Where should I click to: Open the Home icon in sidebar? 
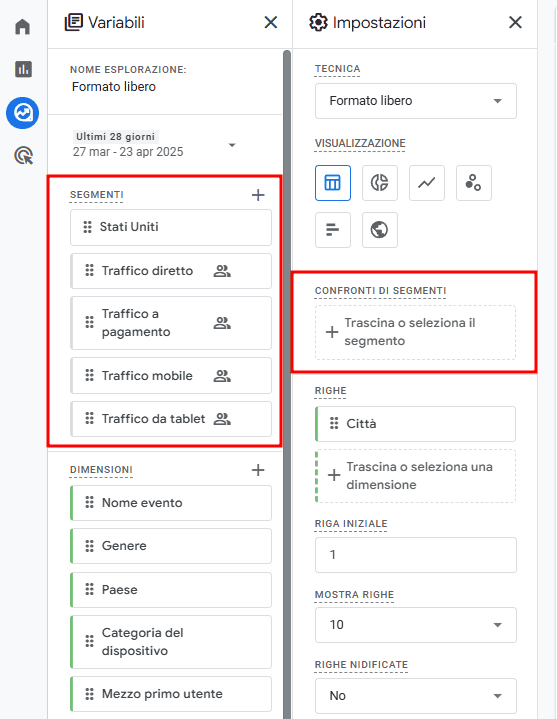(22, 27)
